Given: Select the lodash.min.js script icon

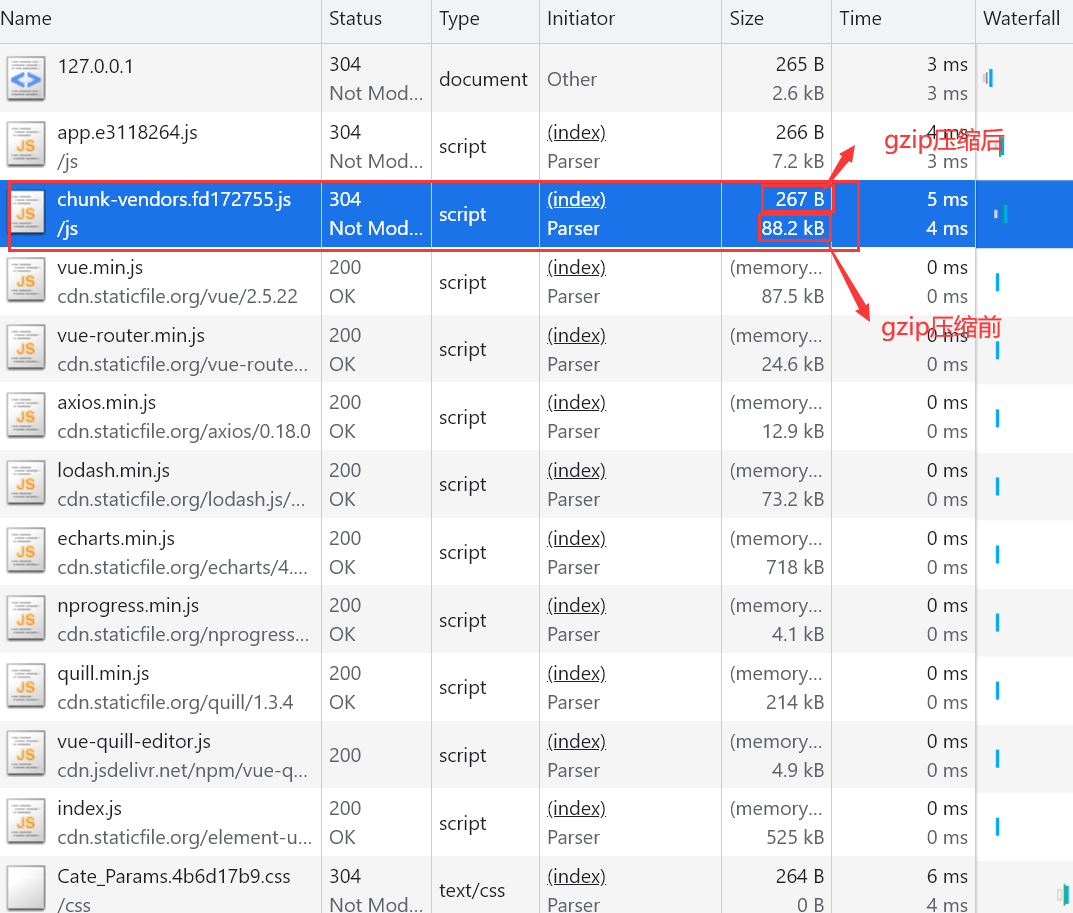Looking at the screenshot, I should [26, 484].
